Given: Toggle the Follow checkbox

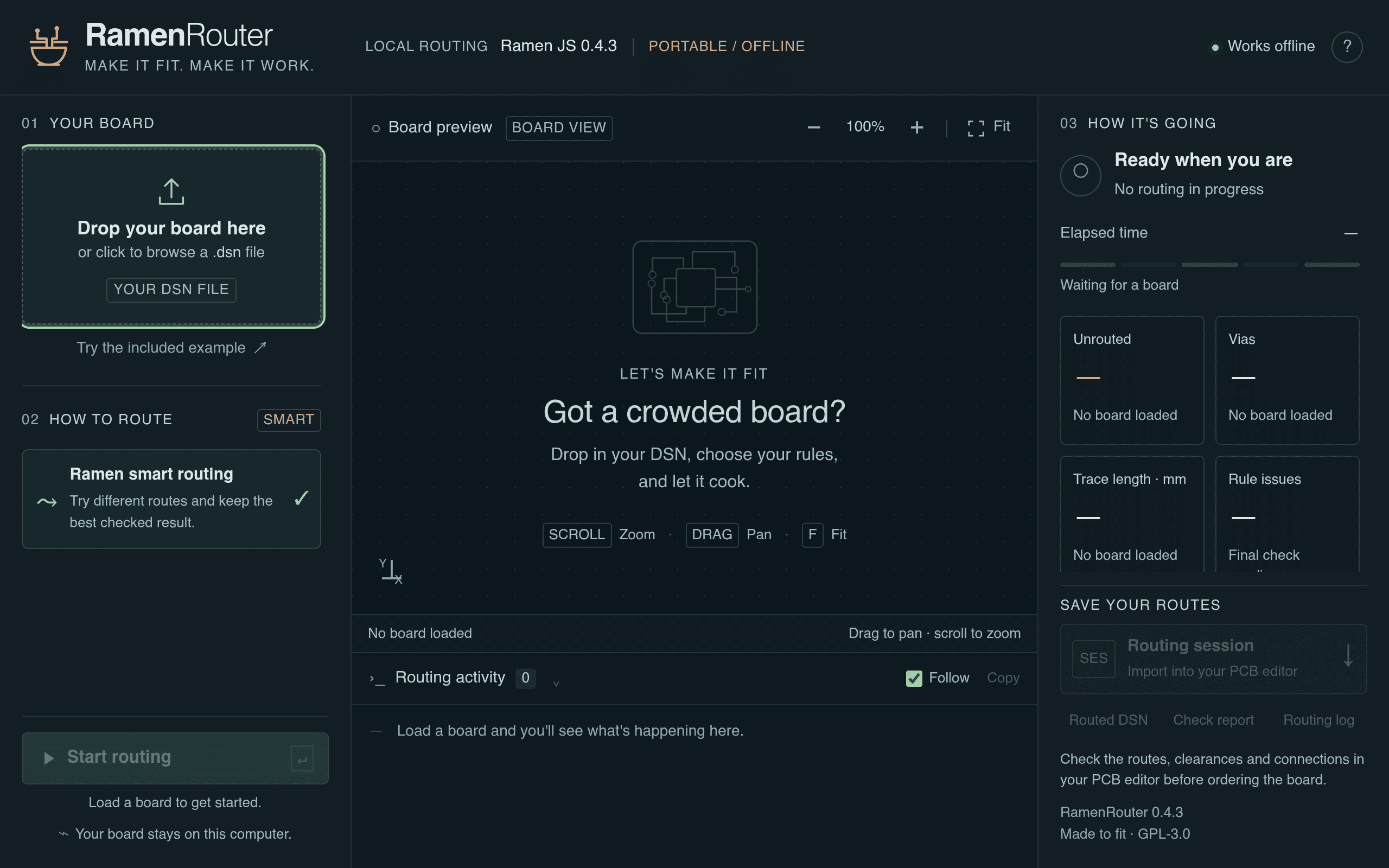Looking at the screenshot, I should pyautogui.click(x=914, y=678).
